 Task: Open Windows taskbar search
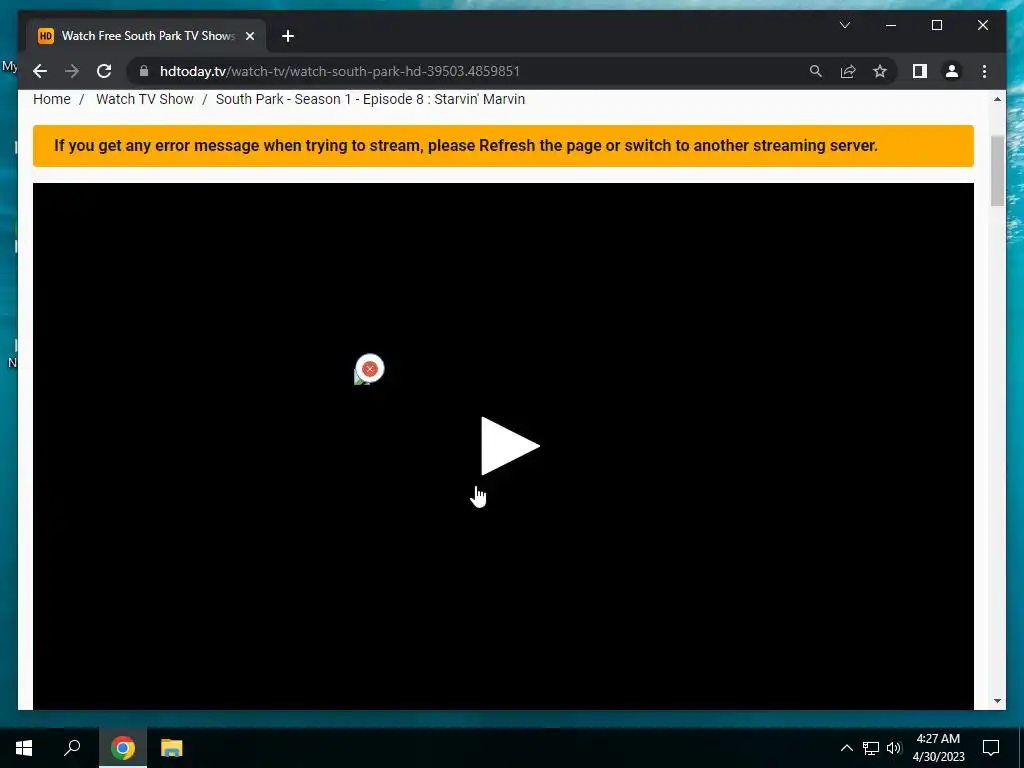72,748
